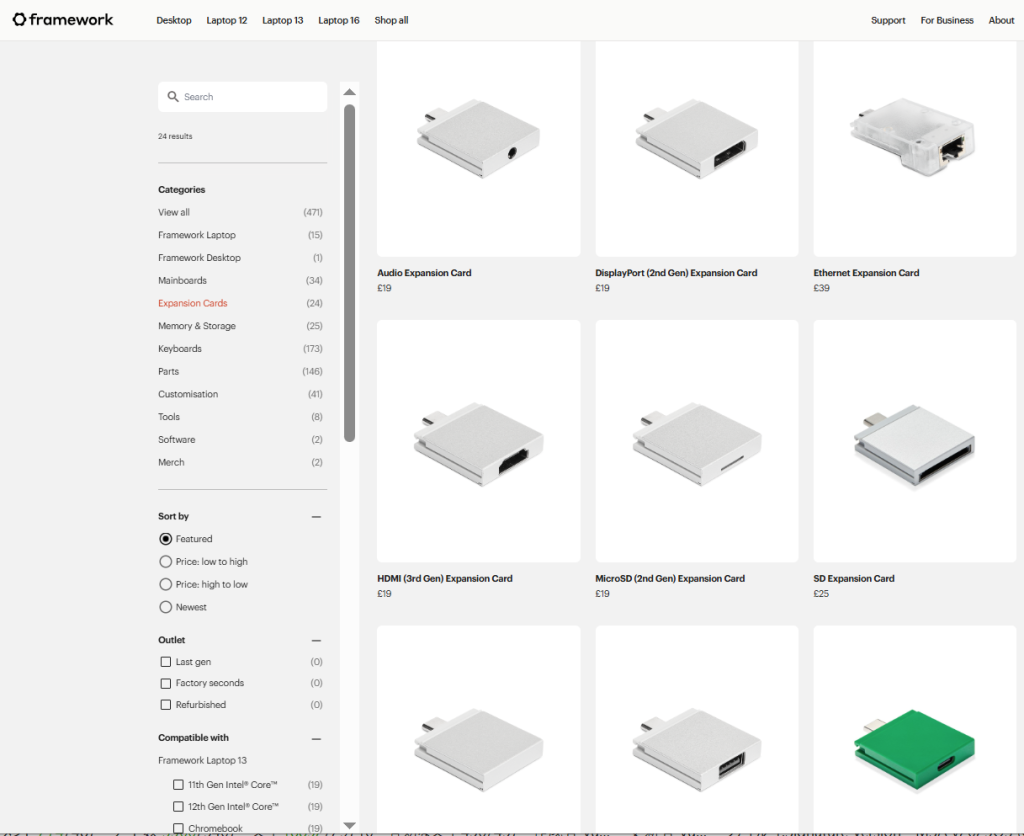1024x836 pixels.
Task: Open the Shop all menu
Action: [391, 20]
